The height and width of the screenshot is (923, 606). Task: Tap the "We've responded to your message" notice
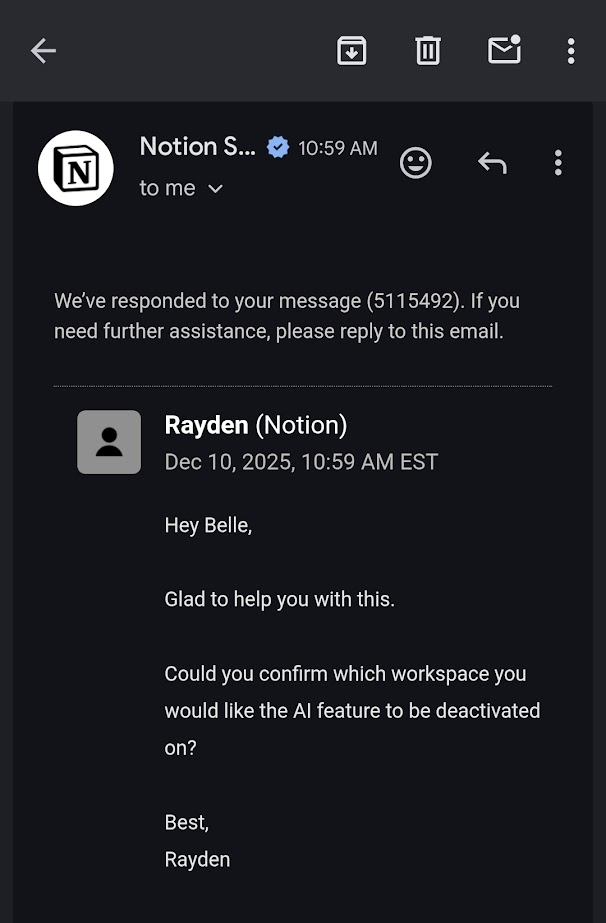(x=288, y=316)
